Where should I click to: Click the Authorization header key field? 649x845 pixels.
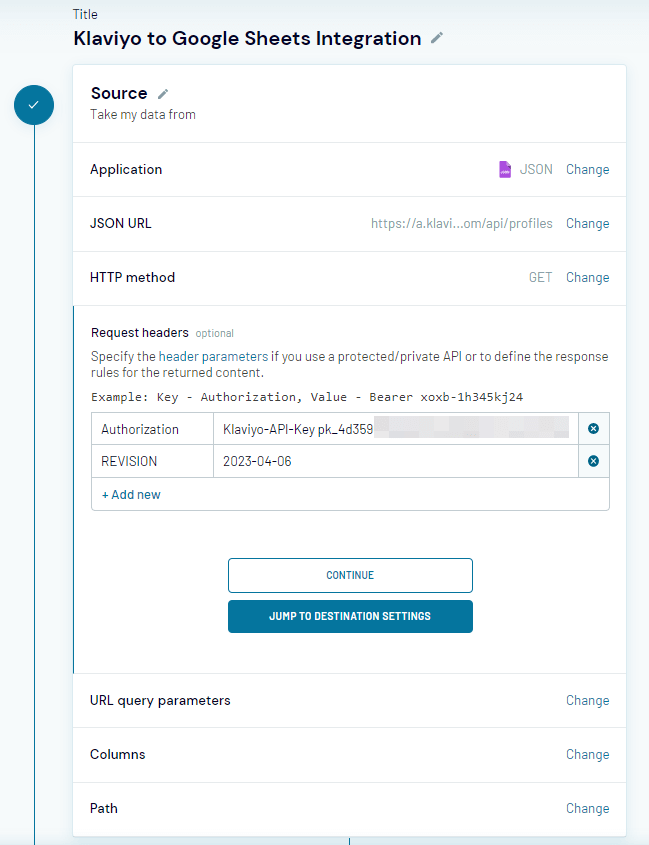click(x=152, y=428)
